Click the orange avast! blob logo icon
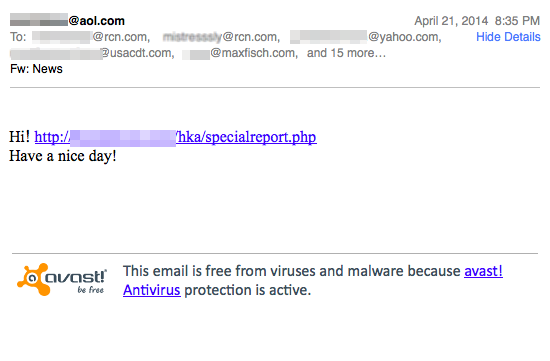Screen dimensions: 550x361 (33, 279)
